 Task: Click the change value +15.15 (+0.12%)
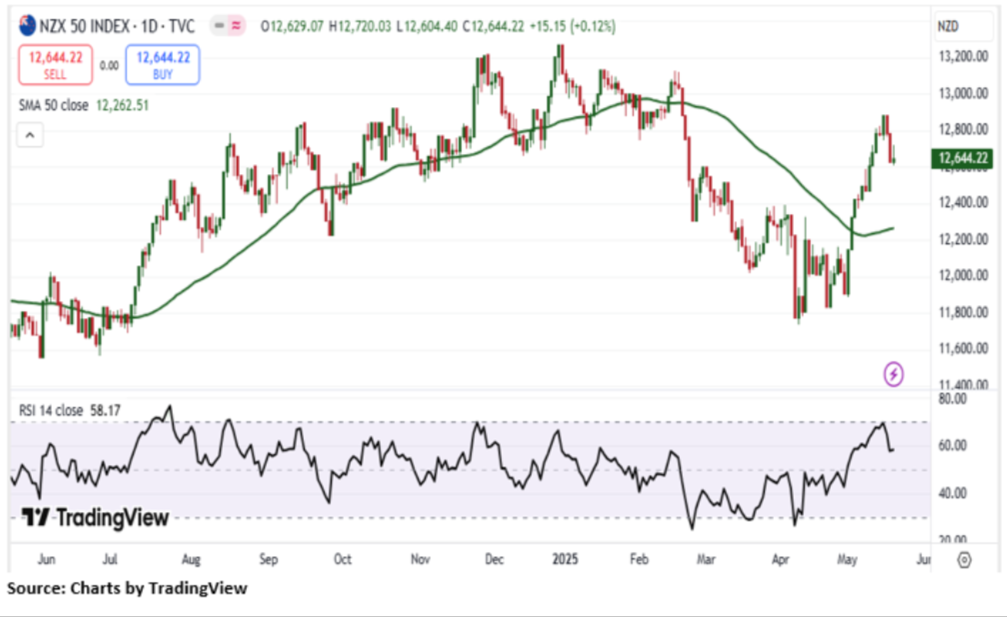click(x=572, y=26)
